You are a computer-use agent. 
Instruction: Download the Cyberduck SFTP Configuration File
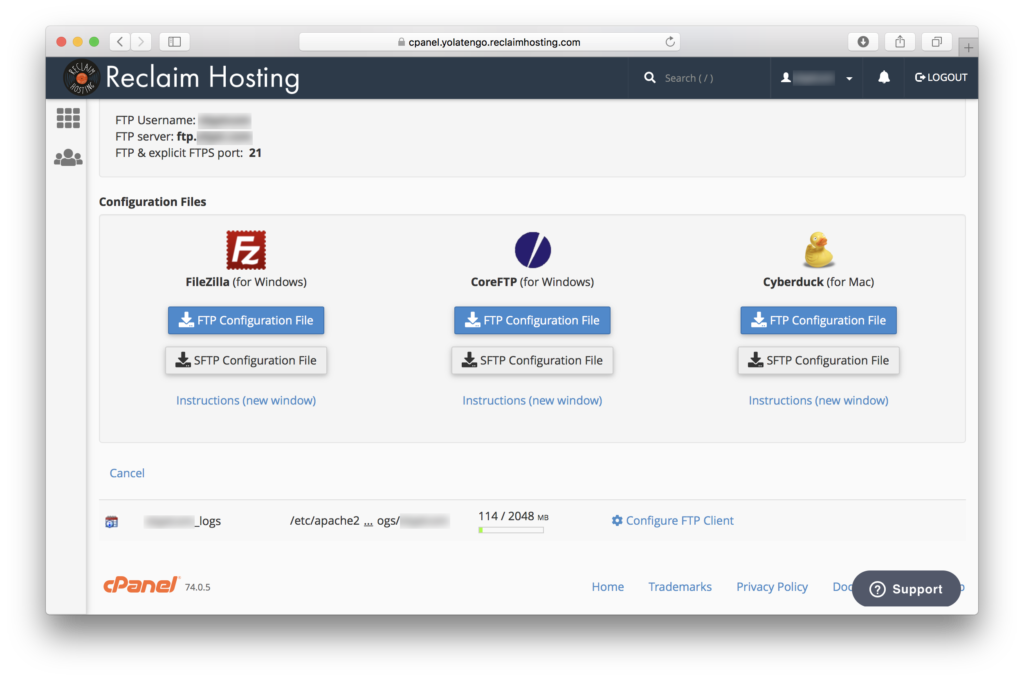pyautogui.click(x=818, y=360)
